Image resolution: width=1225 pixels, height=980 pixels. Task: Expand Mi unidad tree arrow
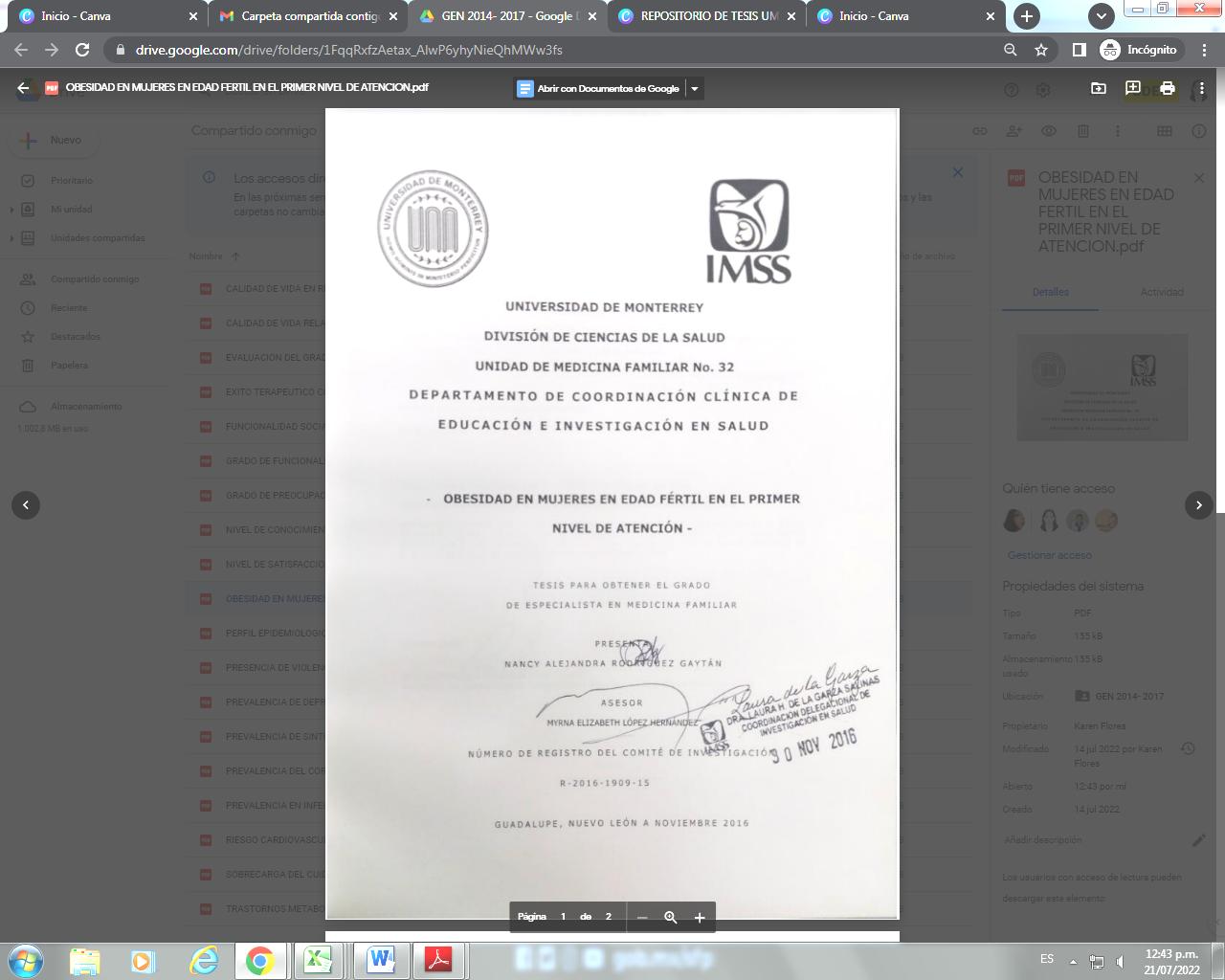coord(12,210)
